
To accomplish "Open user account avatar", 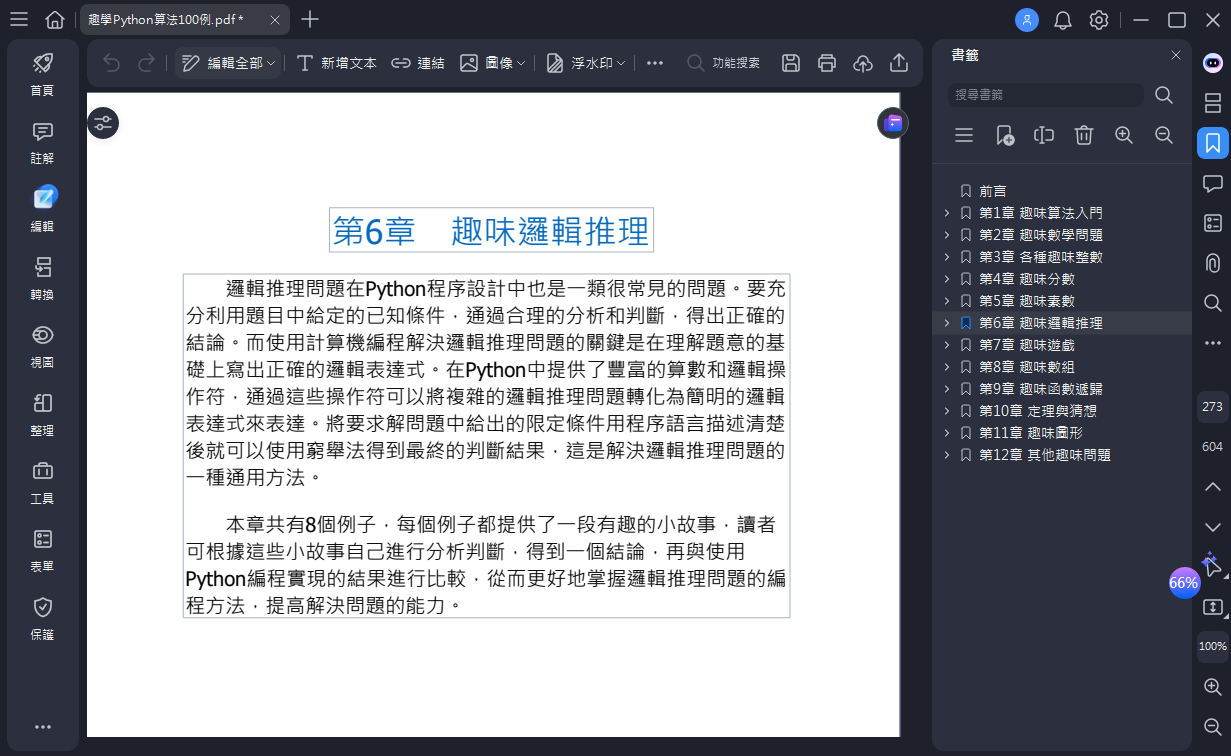I will 1026,20.
